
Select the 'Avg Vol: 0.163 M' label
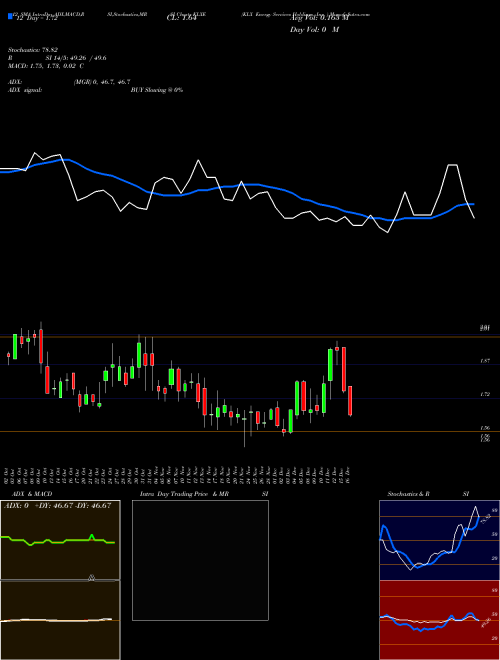pyautogui.click(x=319, y=19)
